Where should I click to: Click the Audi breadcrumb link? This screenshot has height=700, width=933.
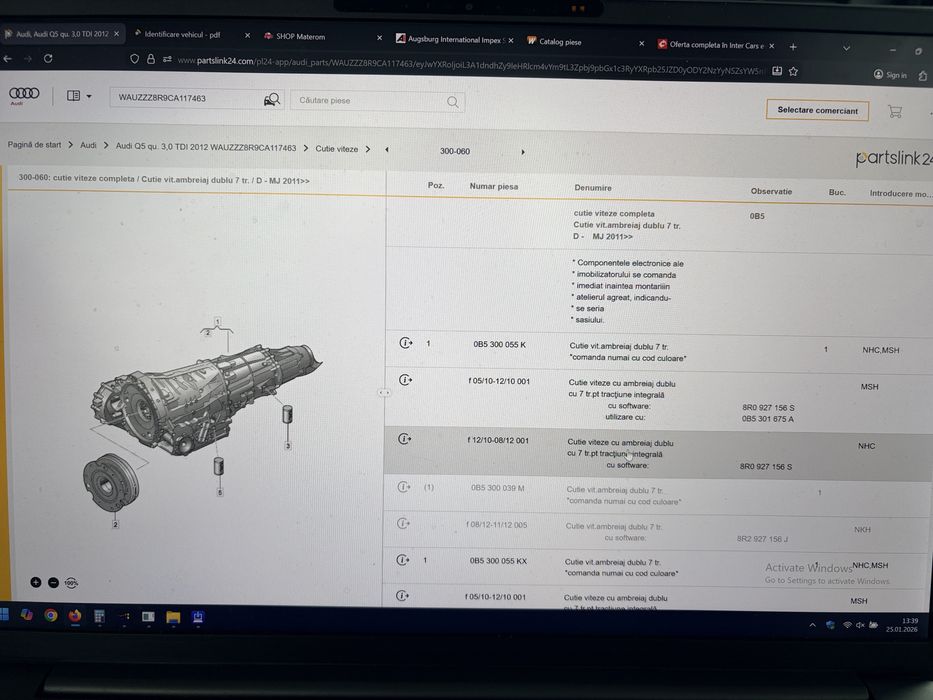tap(88, 145)
